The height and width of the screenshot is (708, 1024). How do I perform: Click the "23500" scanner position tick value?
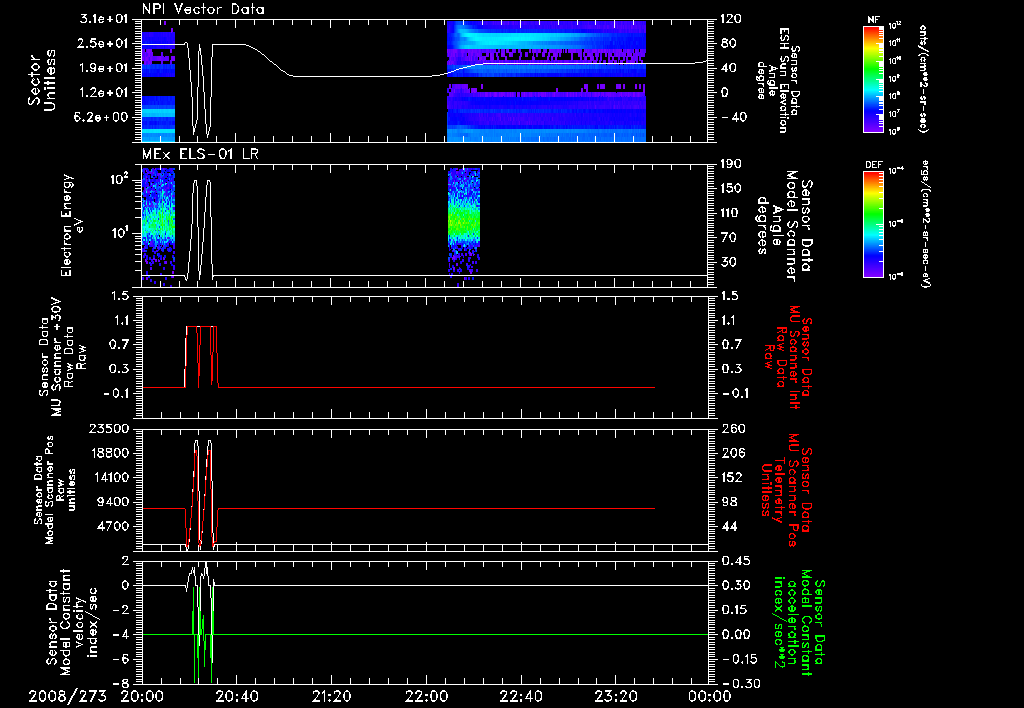coord(108,429)
